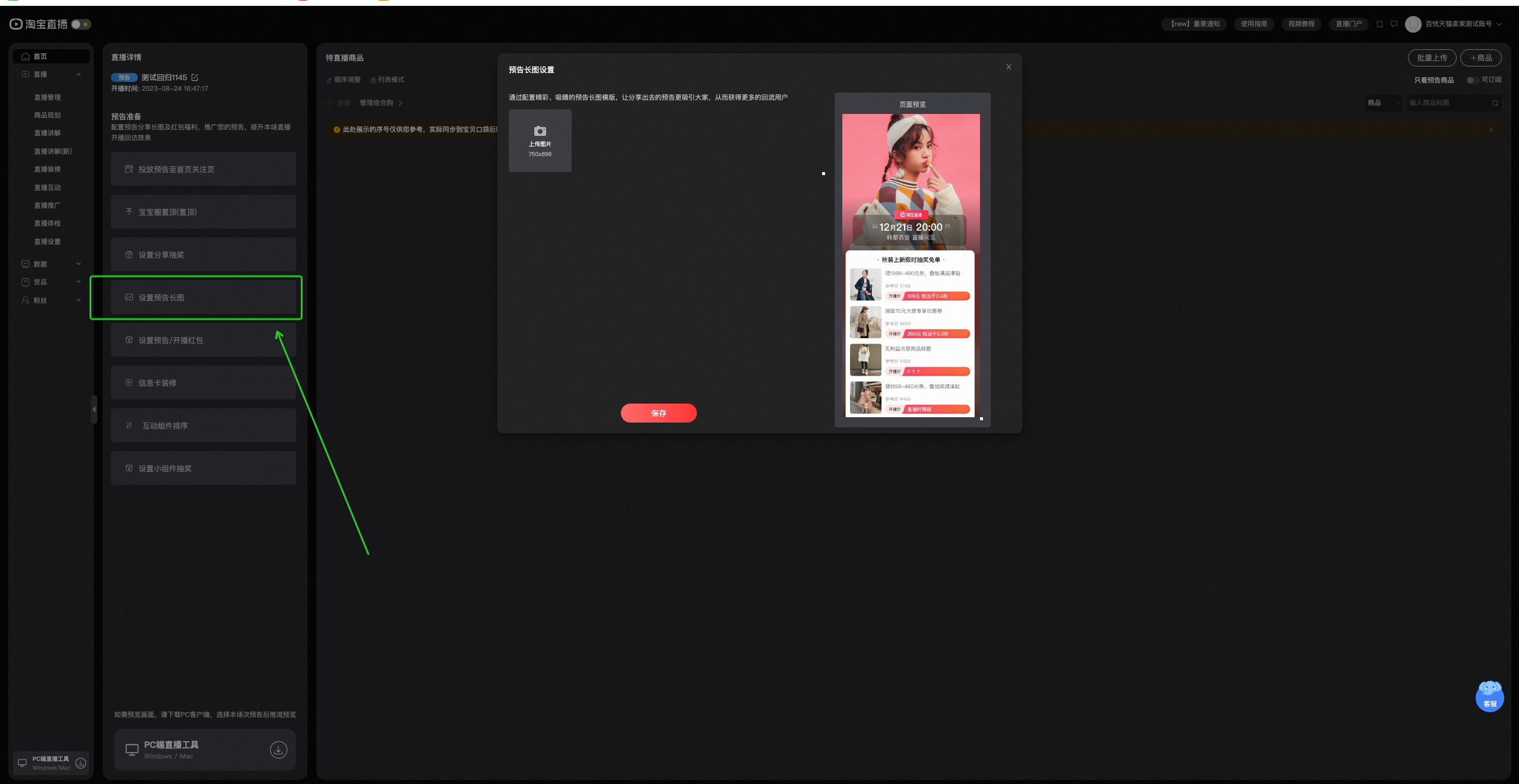
Task: Open 直播体检 menu item
Action: (47, 223)
